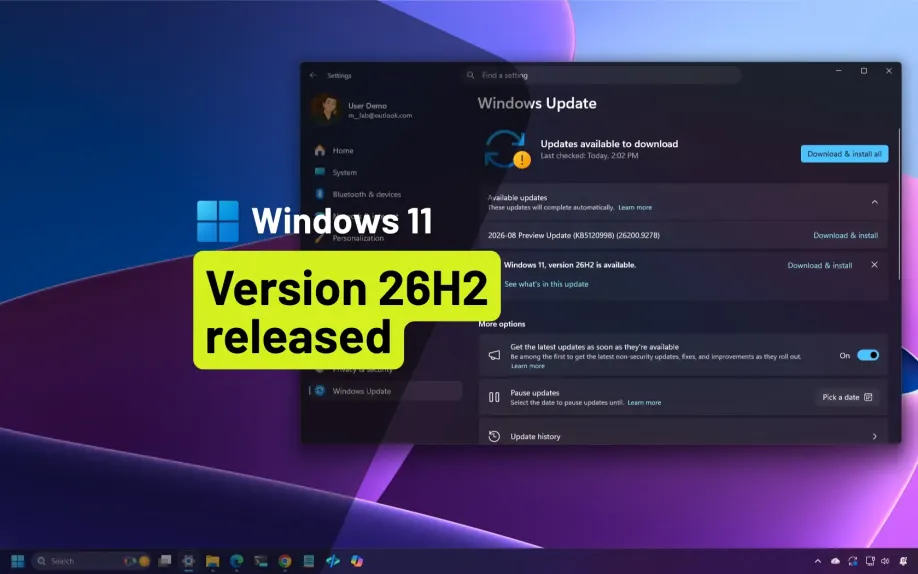Open Visual Studio Code from the taskbar
The image size is (918, 574).
click(x=333, y=561)
